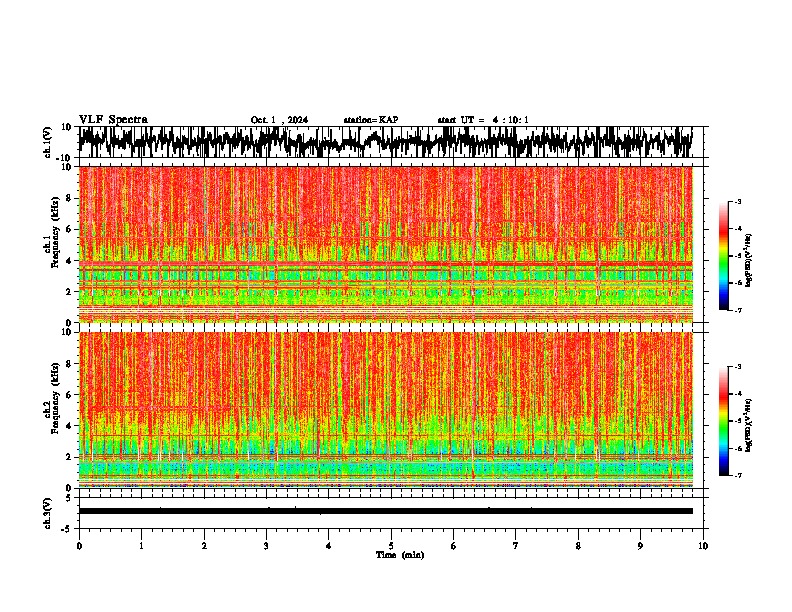Select the ch.2 colorbar log(PSD) unit label
Screen dimensions: 792x612
click(748, 426)
